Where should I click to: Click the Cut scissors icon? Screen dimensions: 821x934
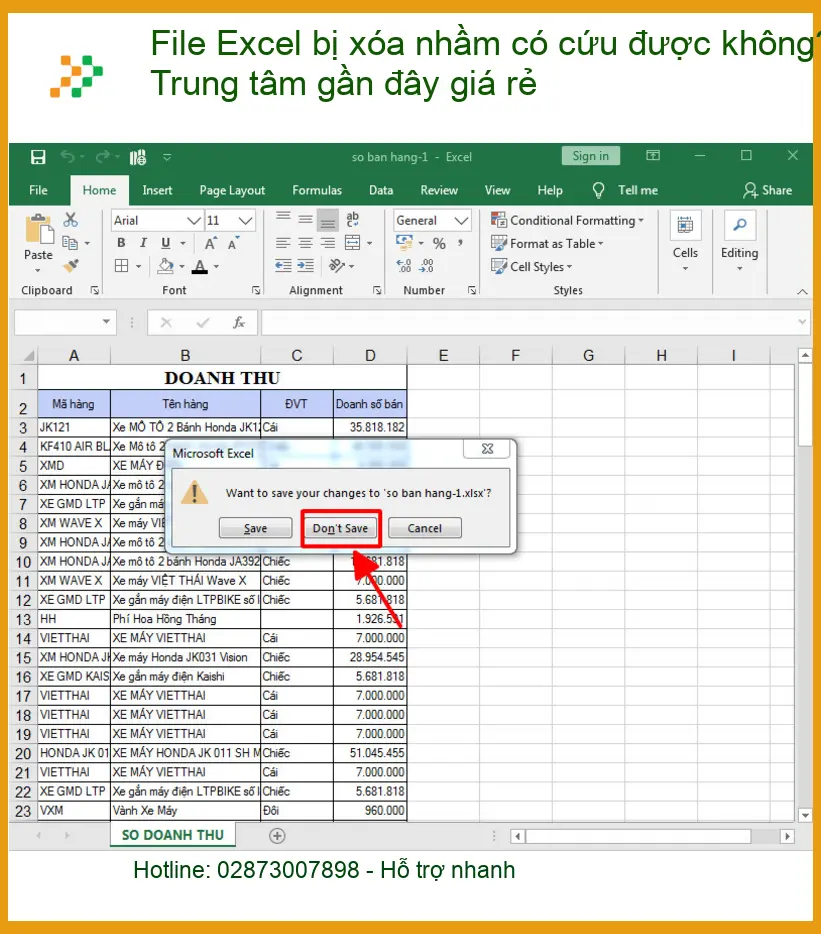click(x=71, y=220)
